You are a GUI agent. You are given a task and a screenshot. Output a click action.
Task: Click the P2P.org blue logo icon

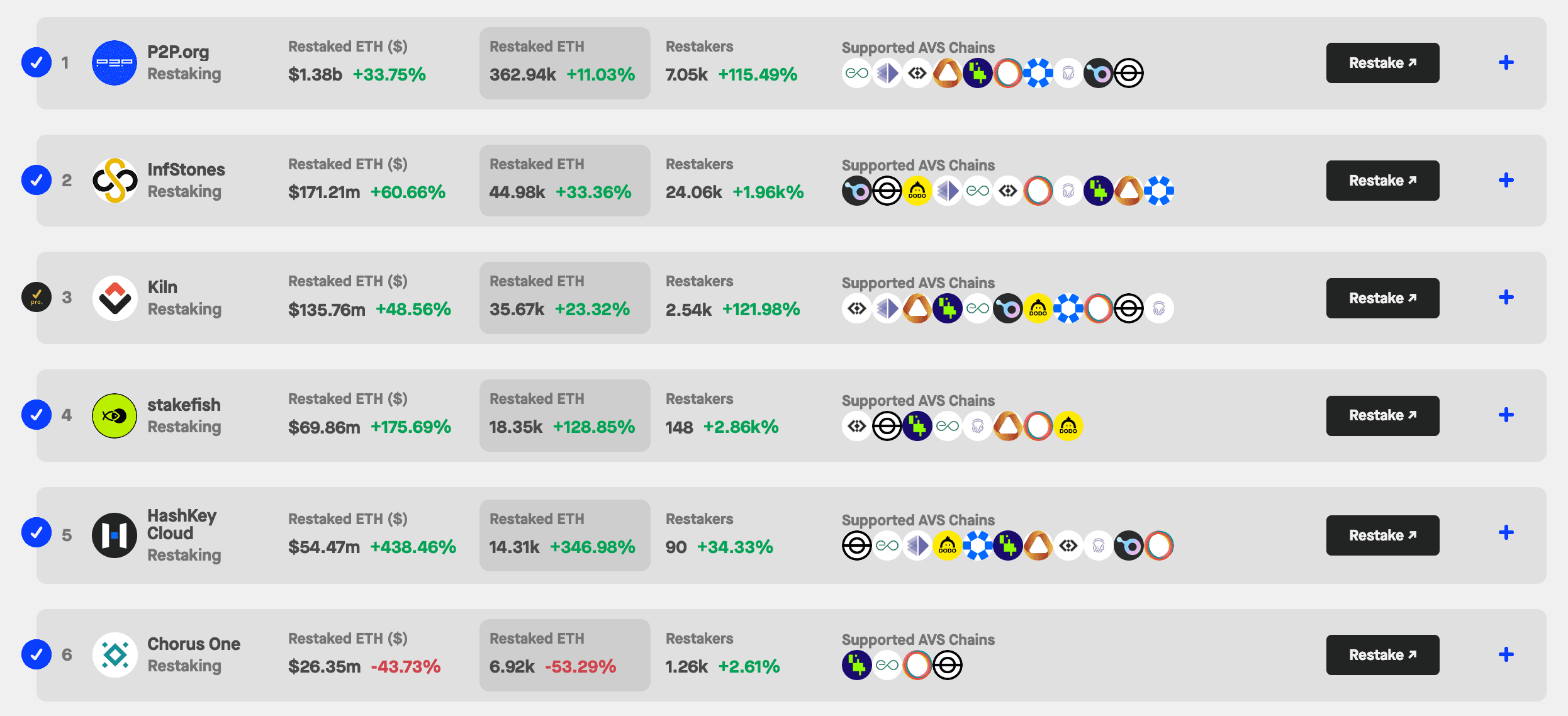click(115, 63)
